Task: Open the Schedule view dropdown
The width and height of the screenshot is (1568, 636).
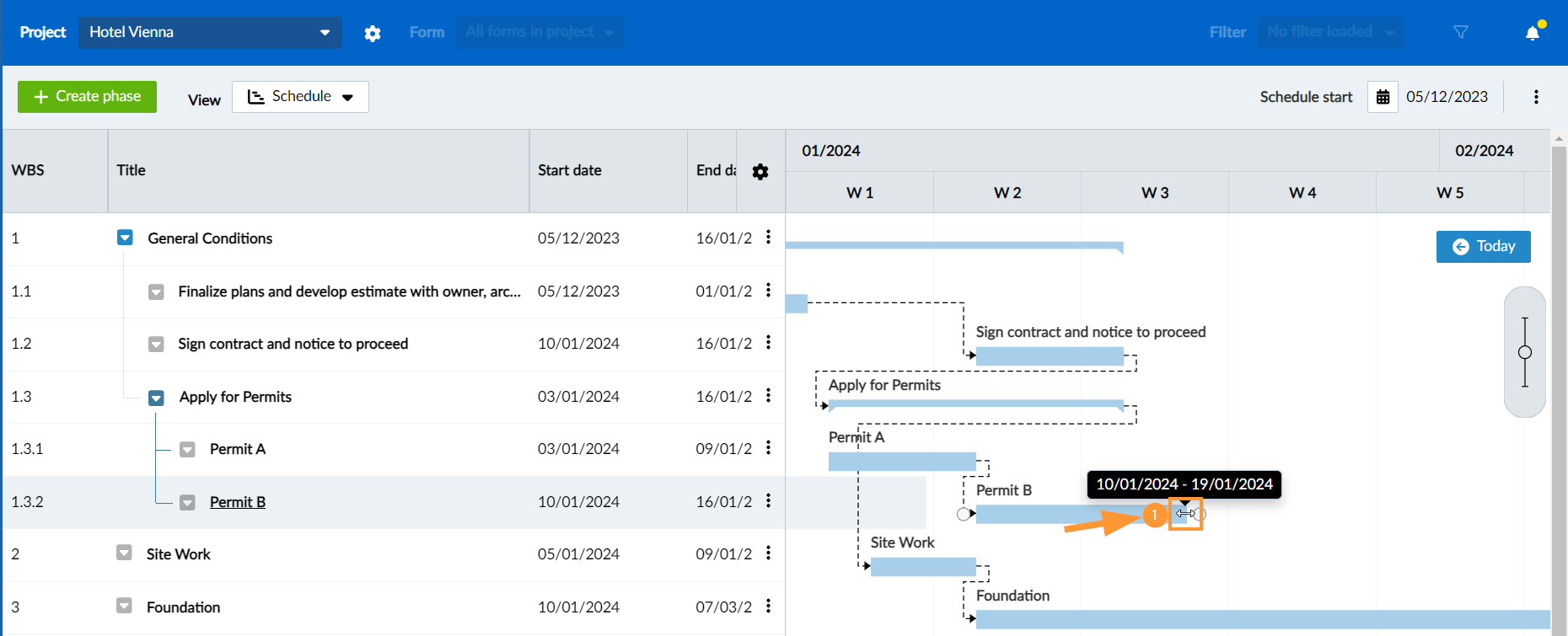Action: click(x=300, y=97)
